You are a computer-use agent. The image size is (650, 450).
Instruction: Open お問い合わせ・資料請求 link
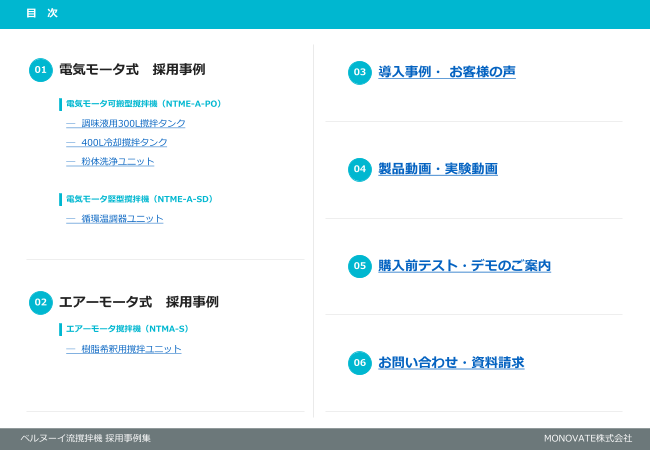tap(451, 363)
